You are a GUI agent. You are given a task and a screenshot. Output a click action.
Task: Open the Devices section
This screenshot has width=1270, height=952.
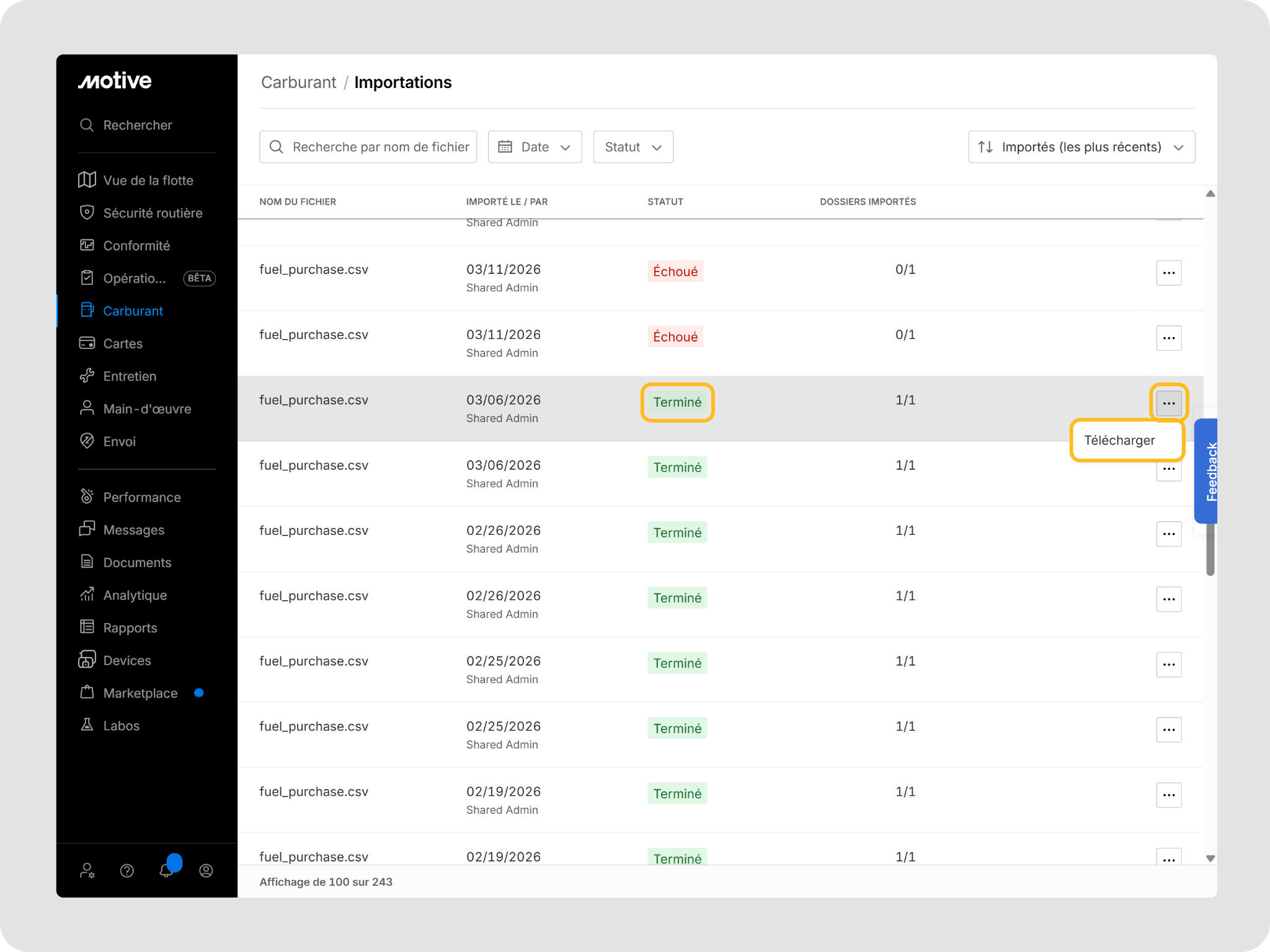(115, 660)
